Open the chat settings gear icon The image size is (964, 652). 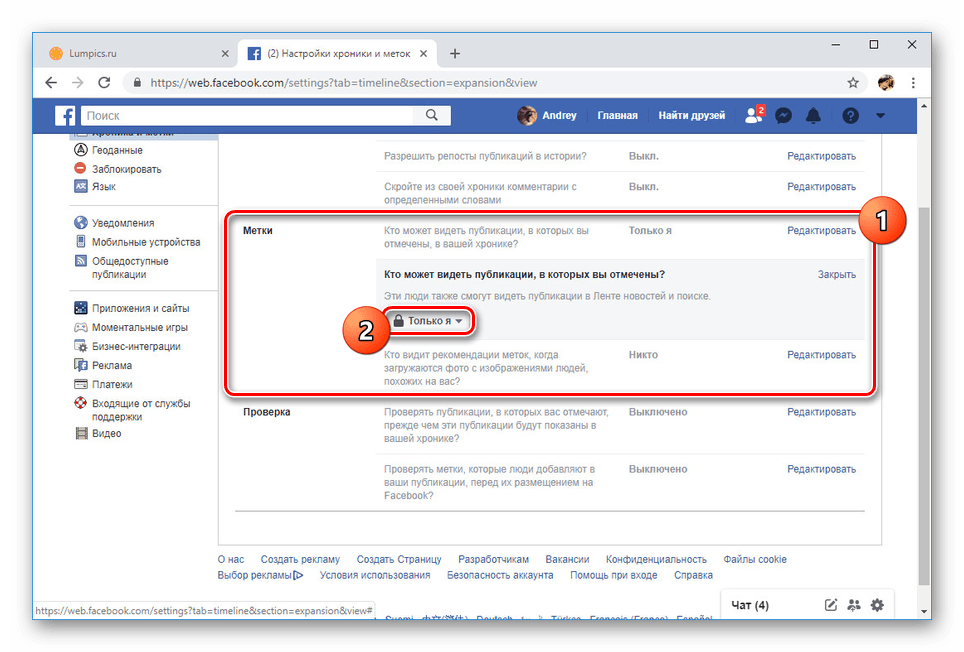click(877, 605)
